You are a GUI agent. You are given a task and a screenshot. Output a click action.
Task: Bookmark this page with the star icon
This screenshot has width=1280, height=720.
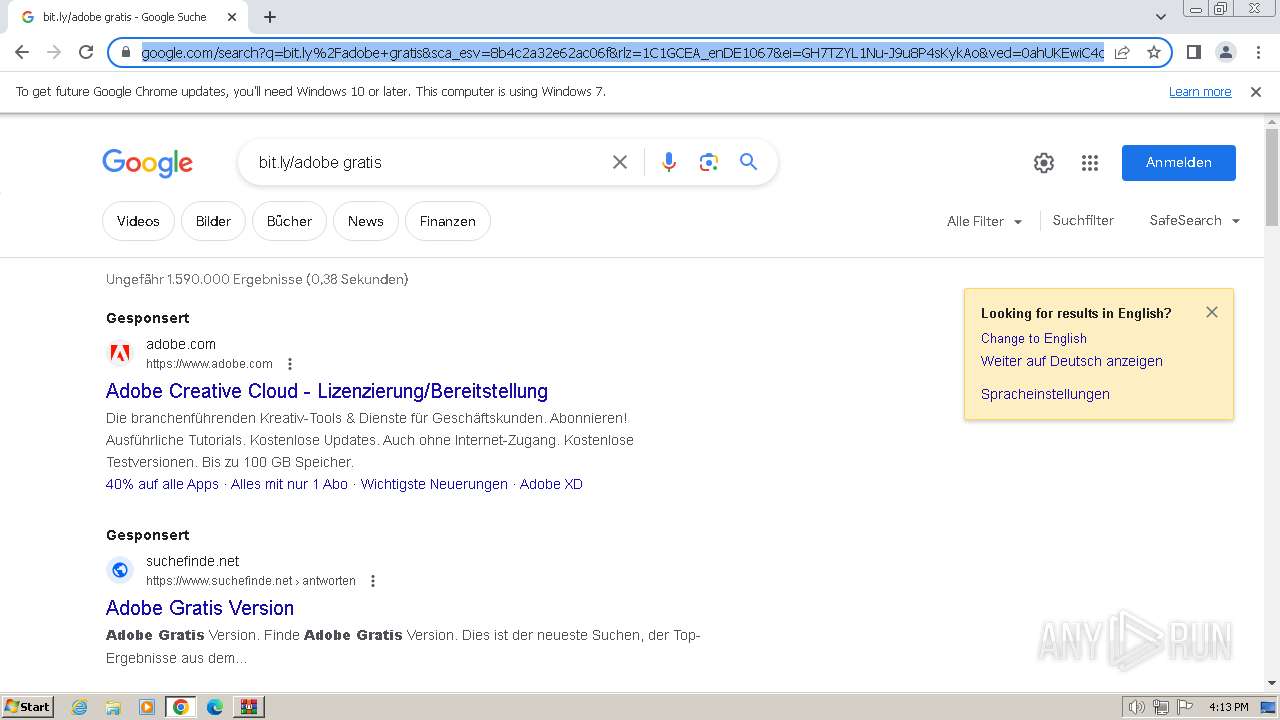[x=1154, y=52]
